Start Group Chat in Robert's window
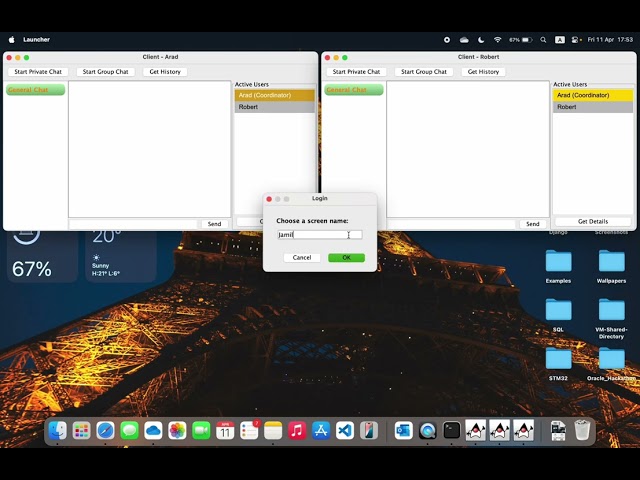The image size is (640, 480). 424,72
